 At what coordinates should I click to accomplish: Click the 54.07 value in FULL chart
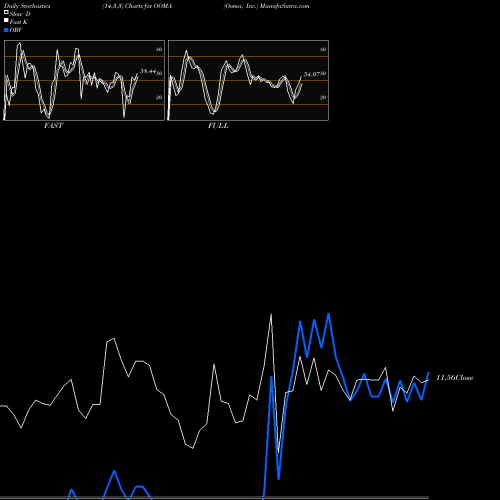[312, 74]
